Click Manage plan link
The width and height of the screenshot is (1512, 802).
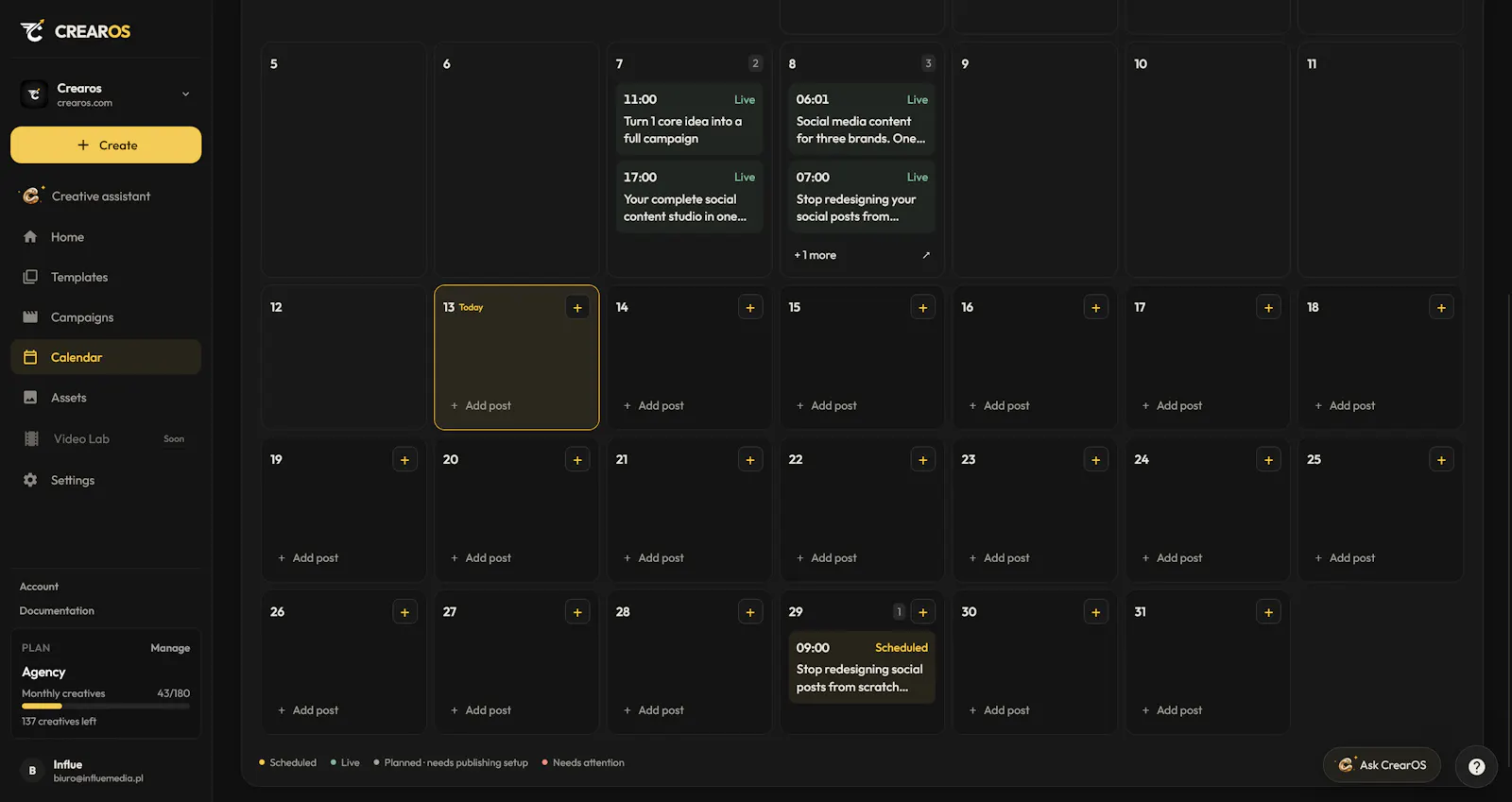click(170, 648)
